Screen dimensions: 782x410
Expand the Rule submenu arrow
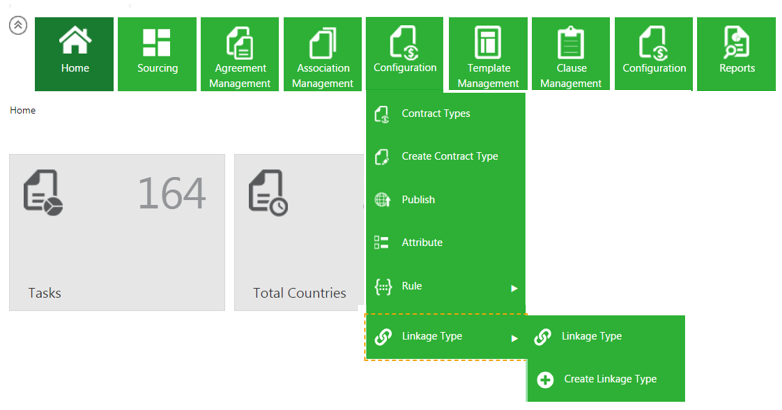(514, 288)
